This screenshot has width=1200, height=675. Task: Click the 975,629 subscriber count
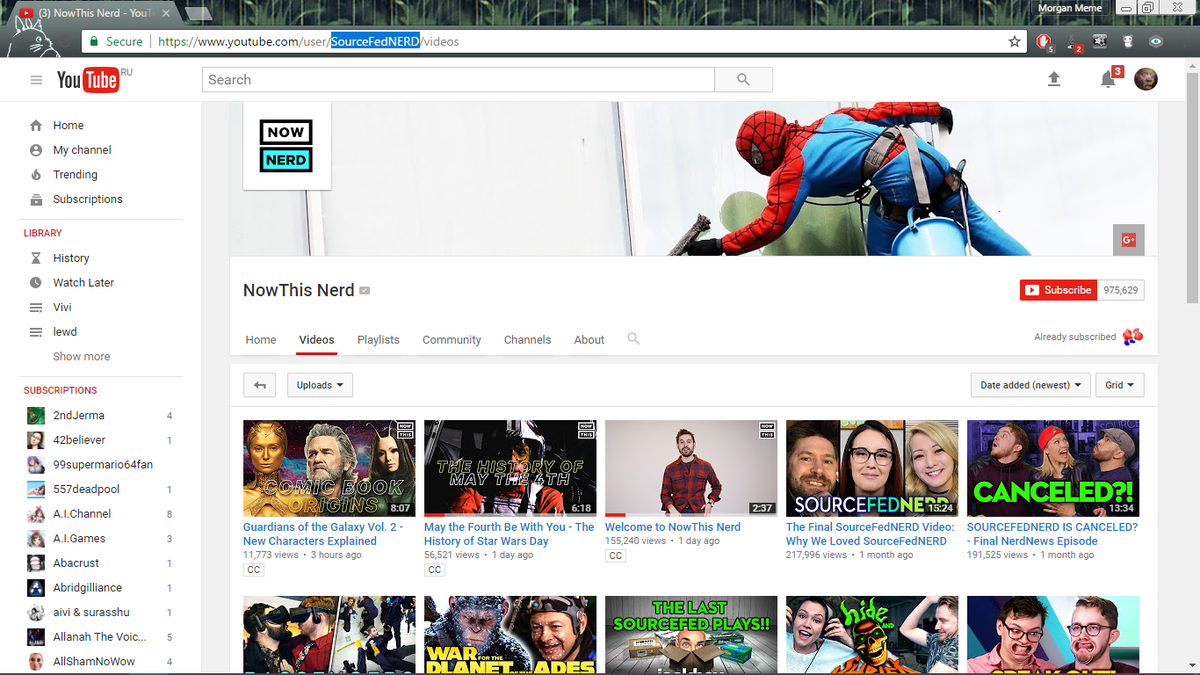(1121, 290)
